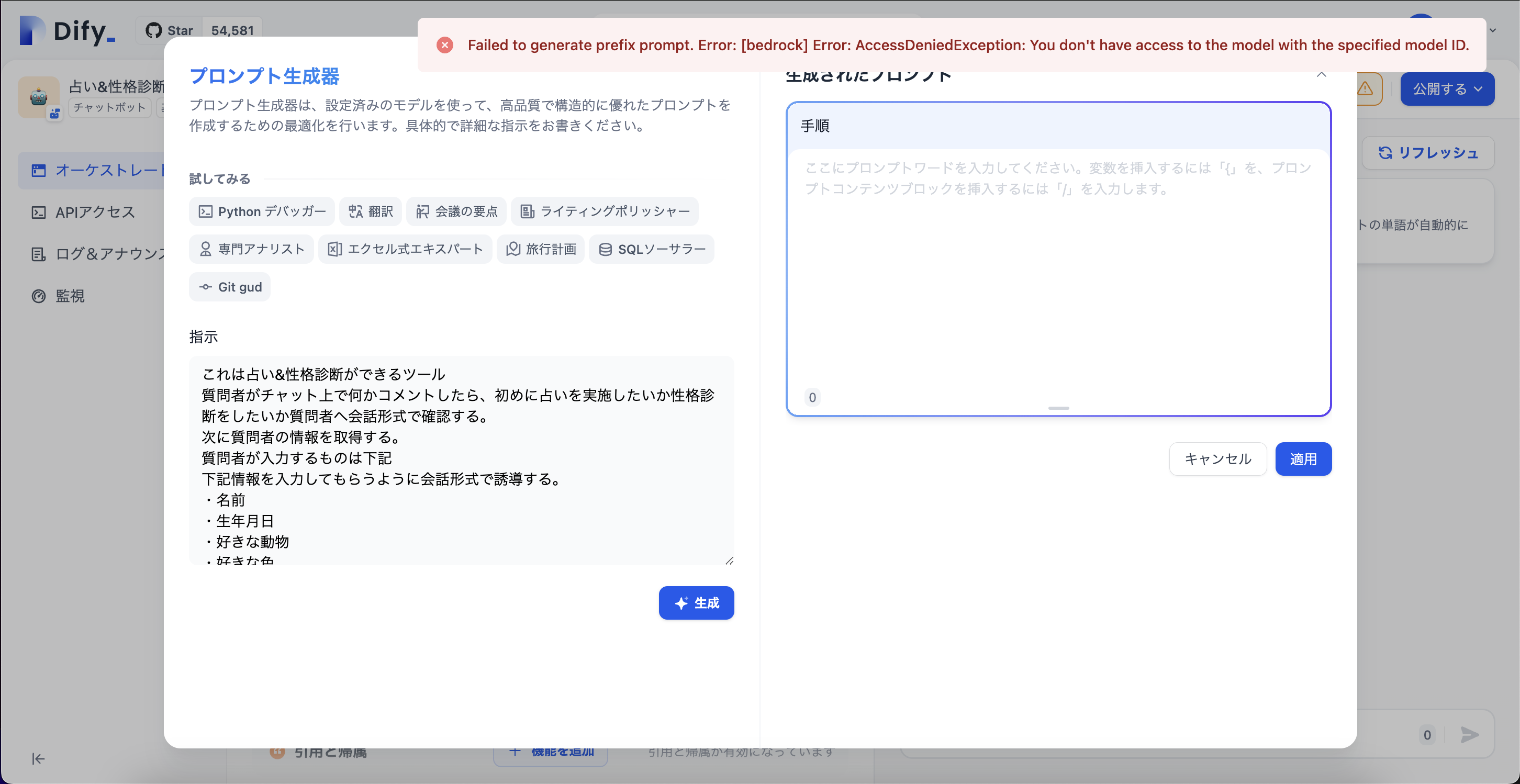
Task: Star the repository via the GitHub octocat icon
Action: (x=154, y=29)
